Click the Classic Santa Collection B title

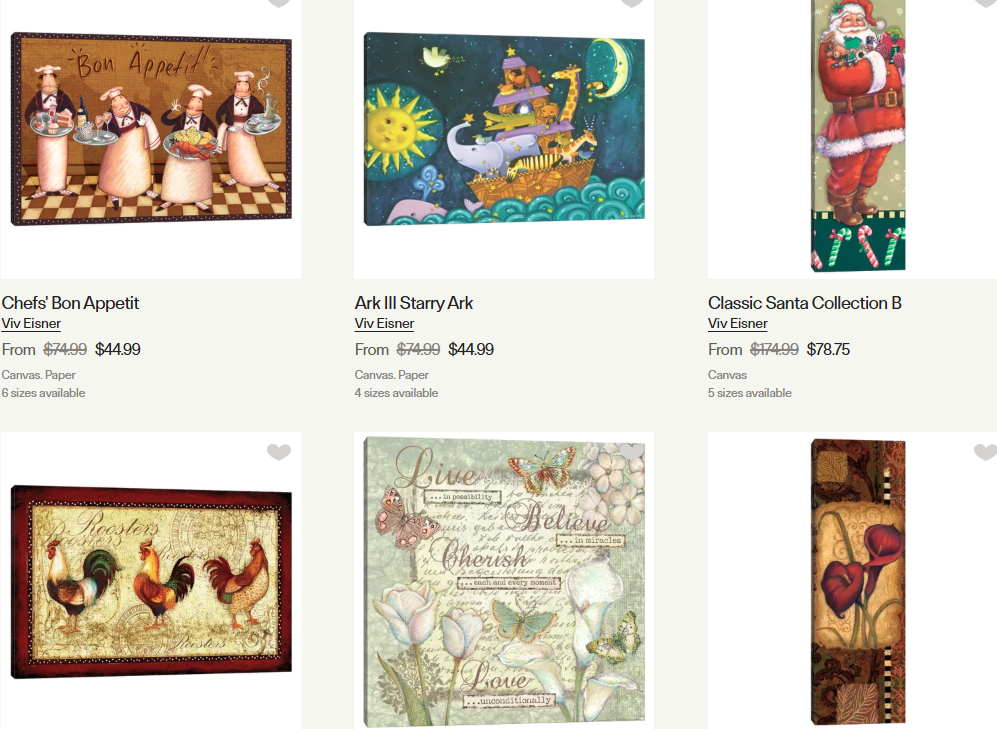click(x=805, y=303)
